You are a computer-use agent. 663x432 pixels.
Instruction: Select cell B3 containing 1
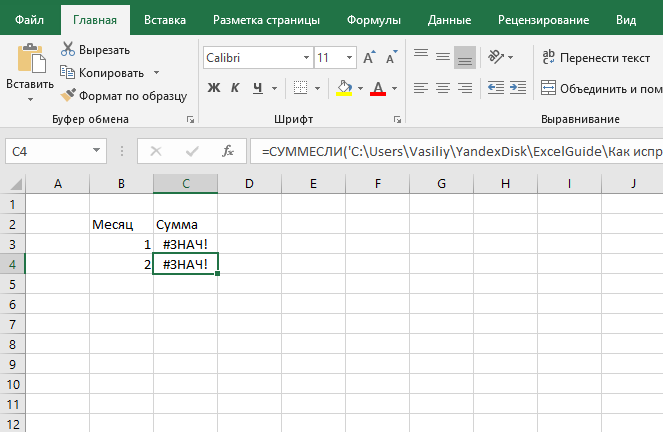(x=121, y=244)
